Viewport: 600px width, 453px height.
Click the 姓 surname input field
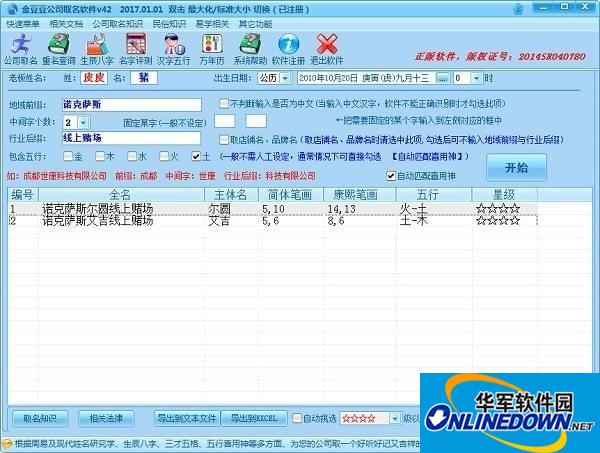coord(94,78)
